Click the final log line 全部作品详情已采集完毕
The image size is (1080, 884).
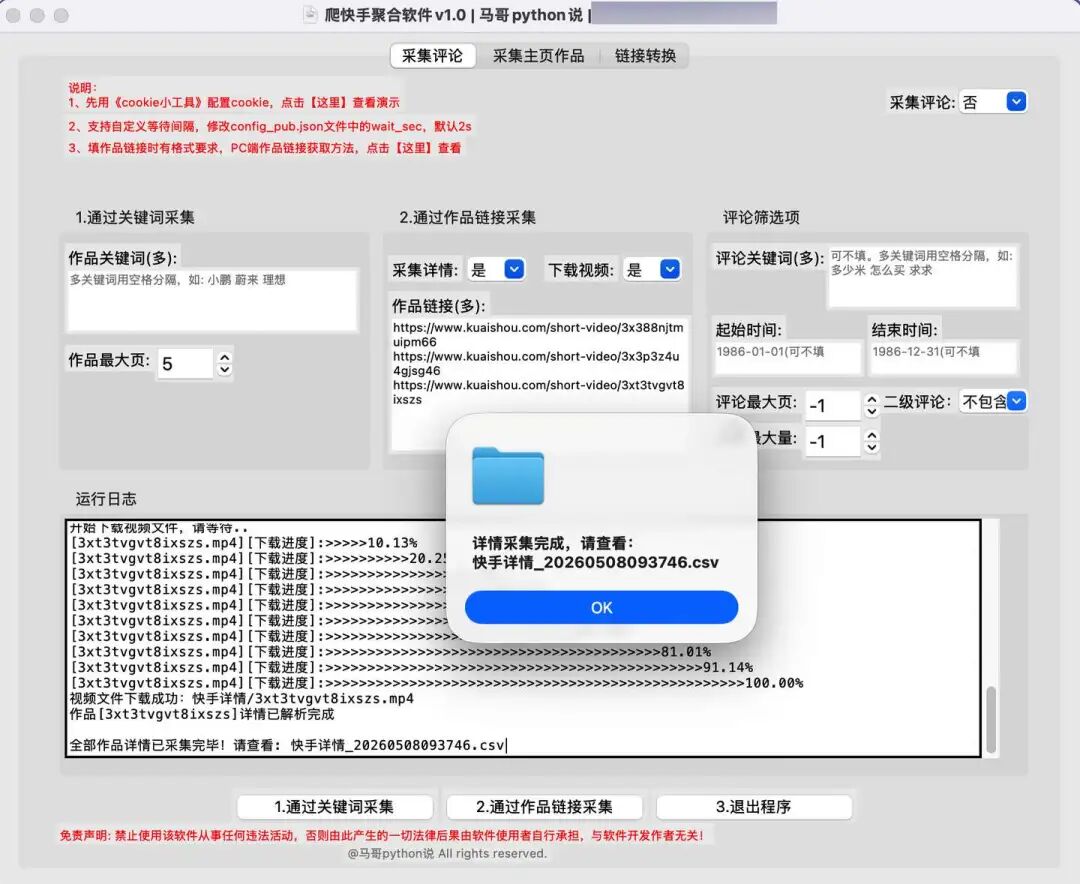coord(287,745)
